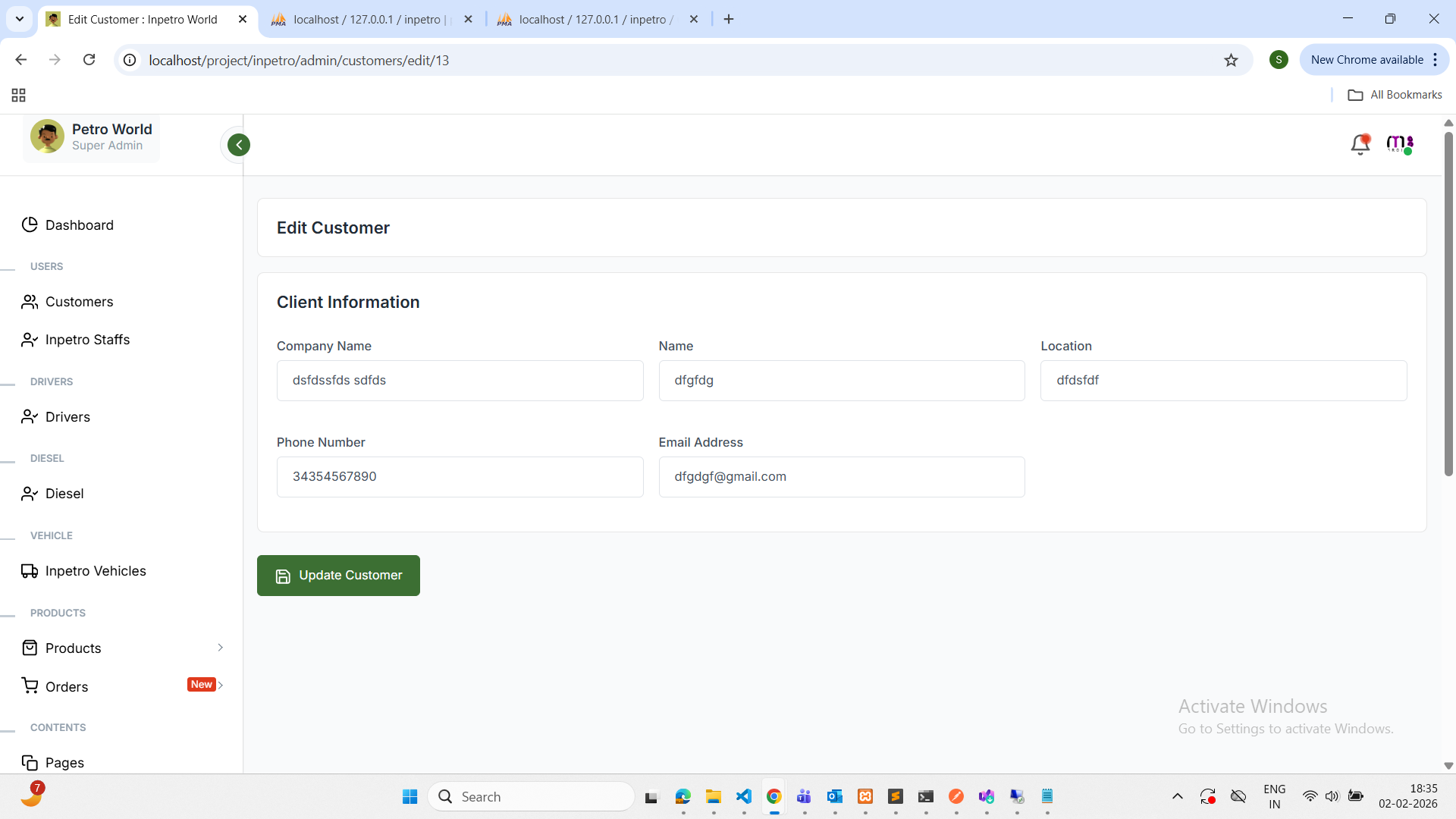
Task: Expand the Products submenu chevron
Action: (x=220, y=648)
